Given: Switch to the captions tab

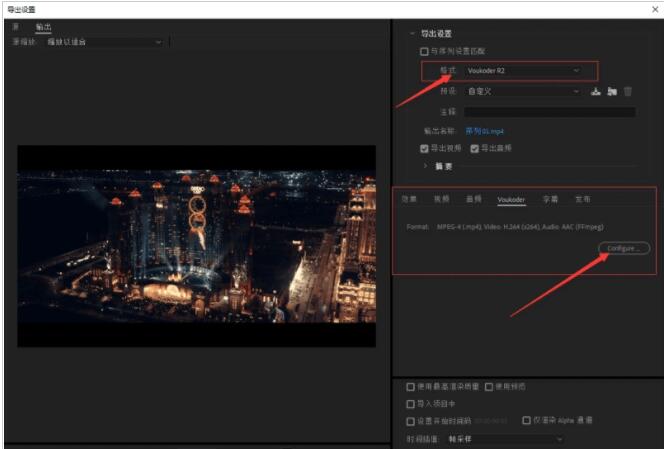Looking at the screenshot, I should pyautogui.click(x=550, y=199).
